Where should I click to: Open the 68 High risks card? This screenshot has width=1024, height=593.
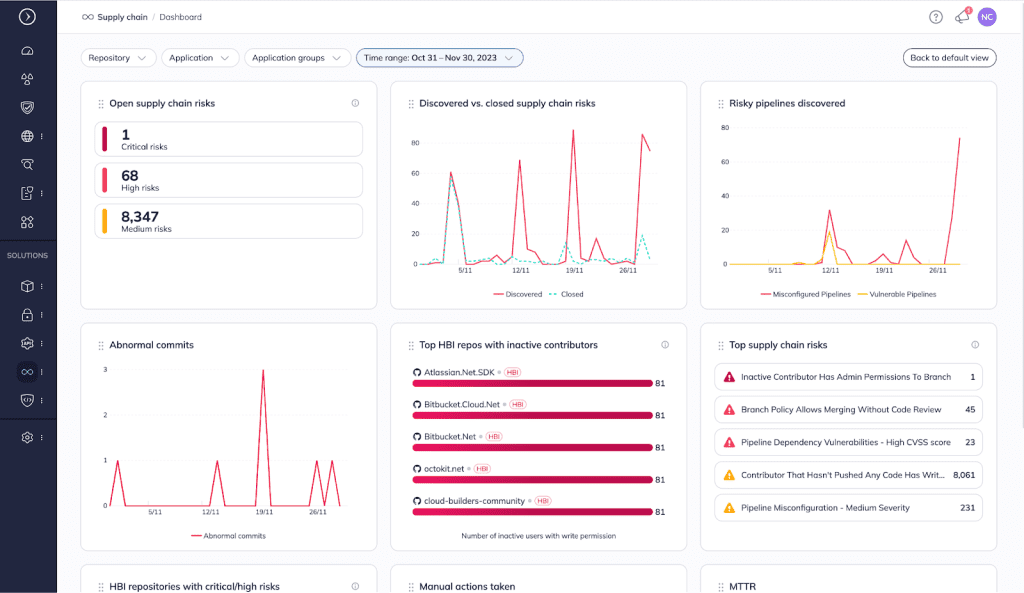coord(229,180)
